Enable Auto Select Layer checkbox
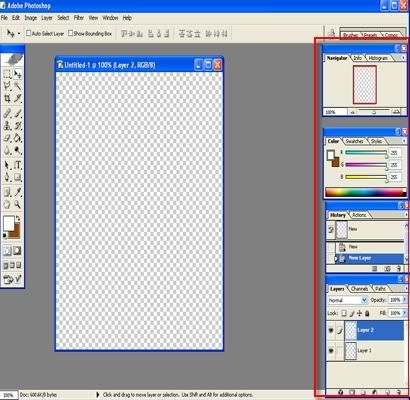Viewport: 410px width, 400px height. [x=28, y=33]
